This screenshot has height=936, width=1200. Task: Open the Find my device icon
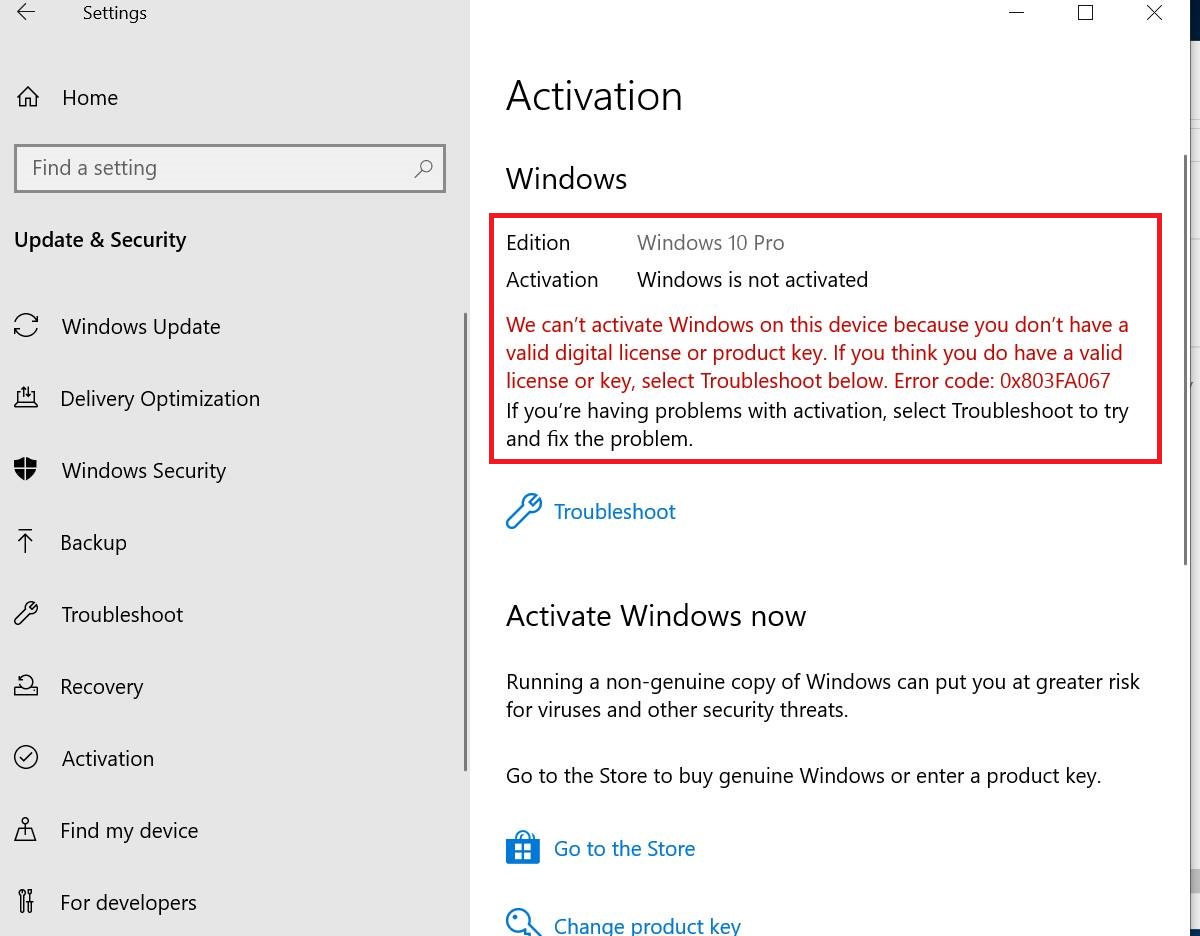pos(26,830)
